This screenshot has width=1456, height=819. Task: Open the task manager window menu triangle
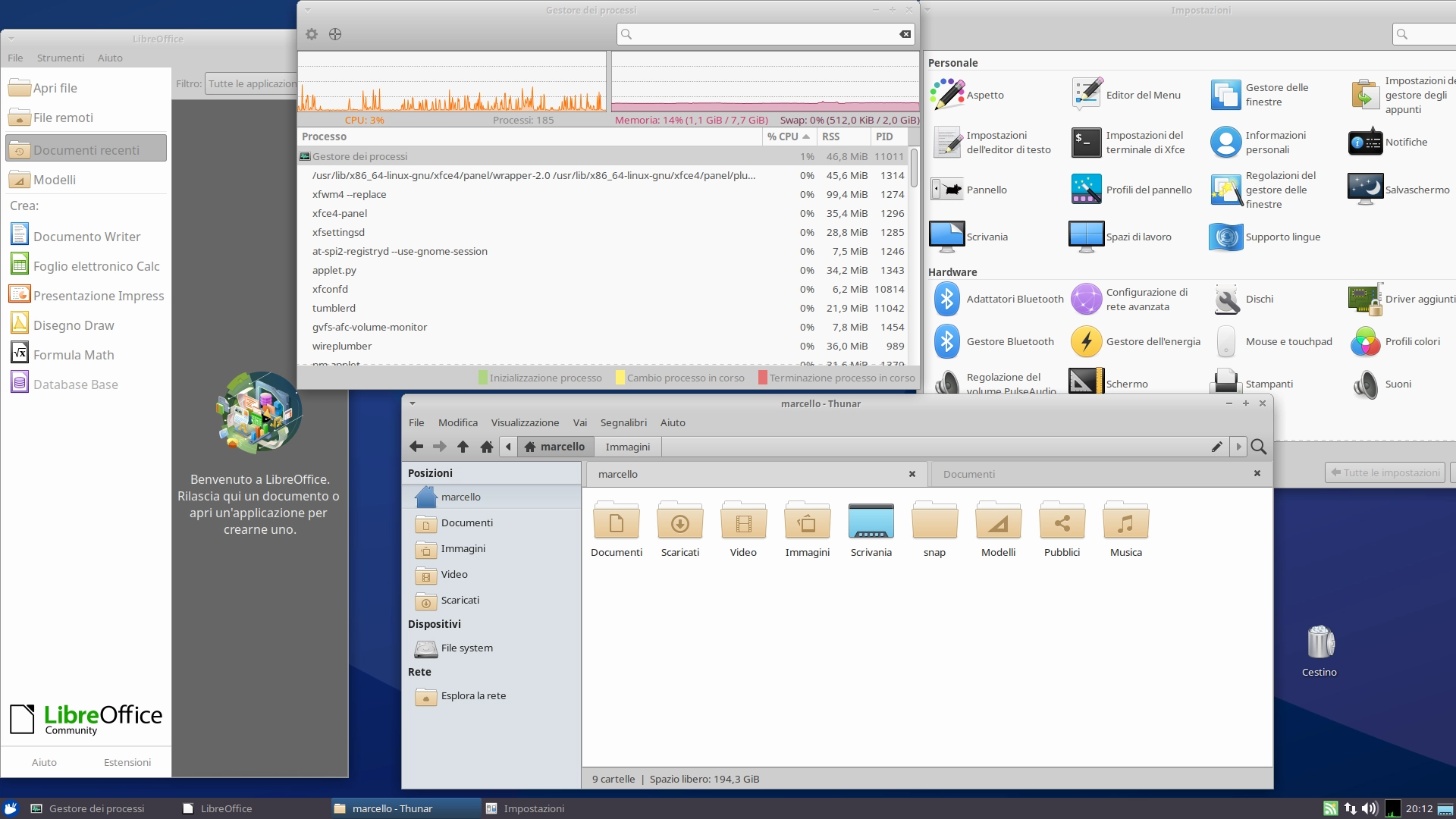point(308,10)
